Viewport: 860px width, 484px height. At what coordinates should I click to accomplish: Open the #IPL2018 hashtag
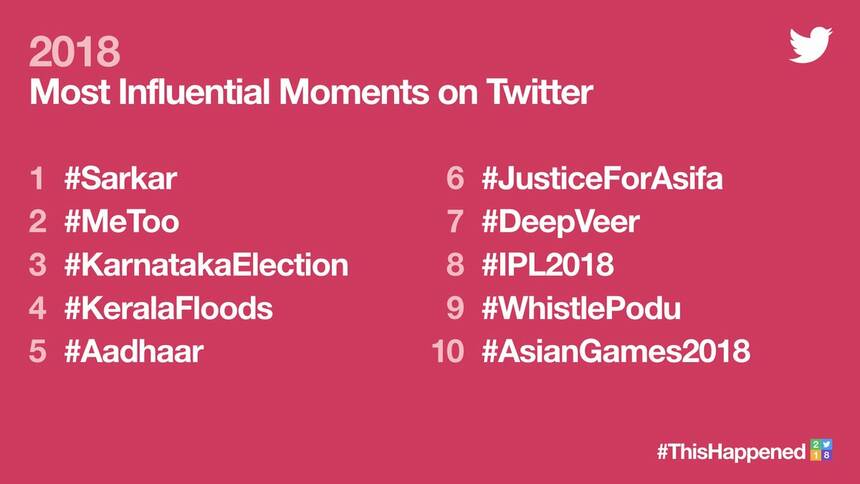point(547,265)
